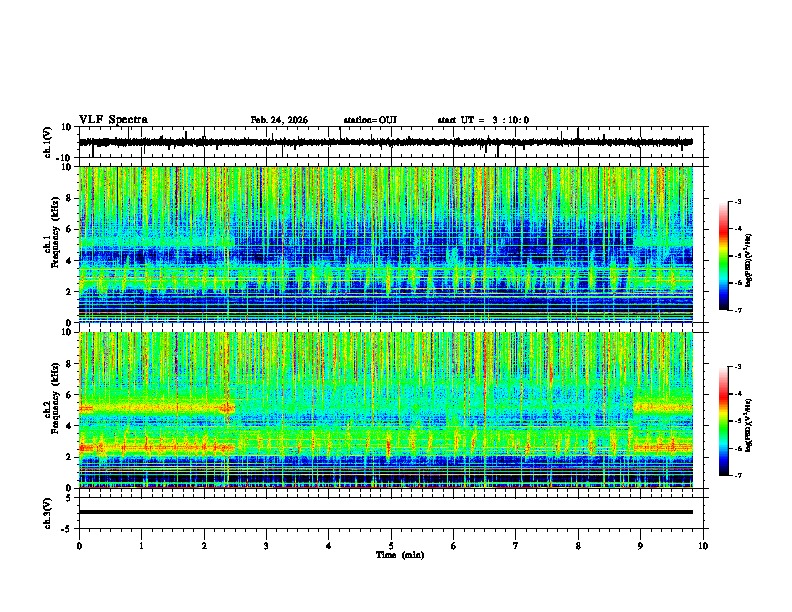The image size is (792, 612).
Task: Click the ch.2 spectrogram color scale bar
Action: pos(724,421)
